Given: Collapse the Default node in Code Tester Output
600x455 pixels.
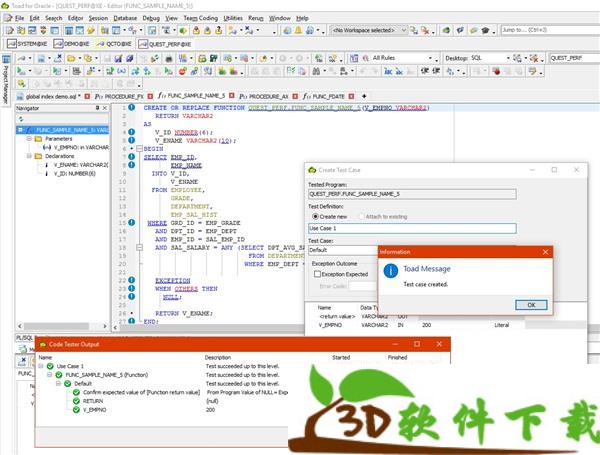Looking at the screenshot, I should [x=58, y=383].
